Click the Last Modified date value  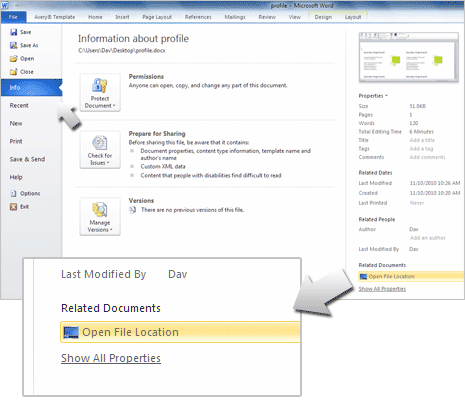click(x=435, y=183)
